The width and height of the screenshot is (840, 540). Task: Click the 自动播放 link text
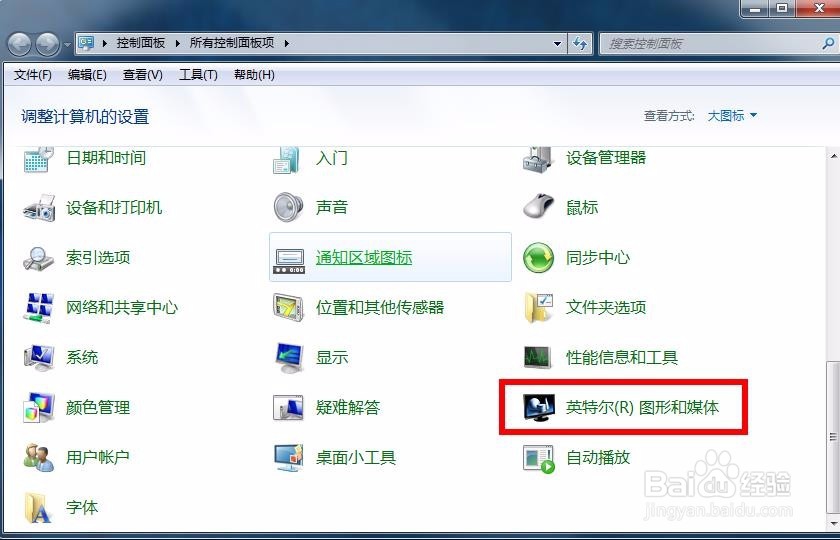click(598, 458)
